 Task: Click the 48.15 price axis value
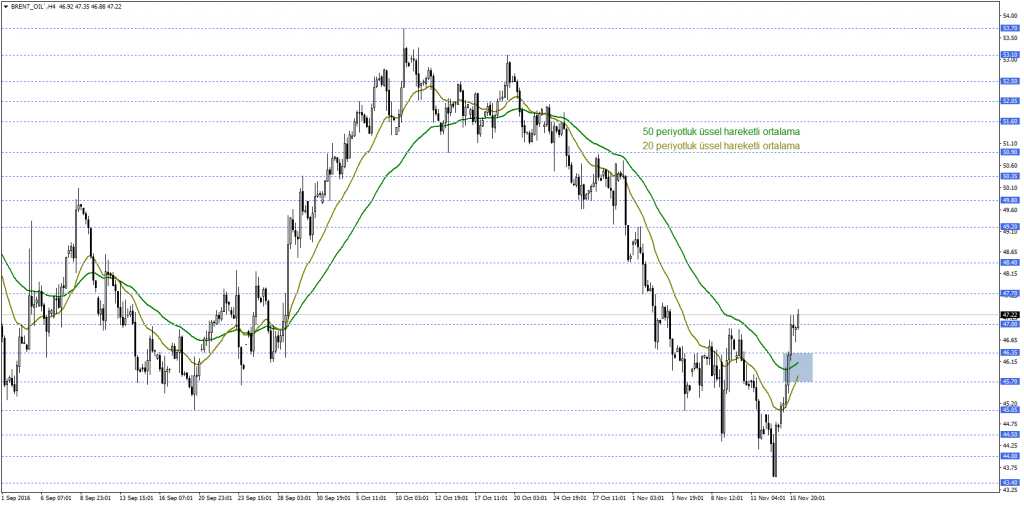tap(1010, 274)
